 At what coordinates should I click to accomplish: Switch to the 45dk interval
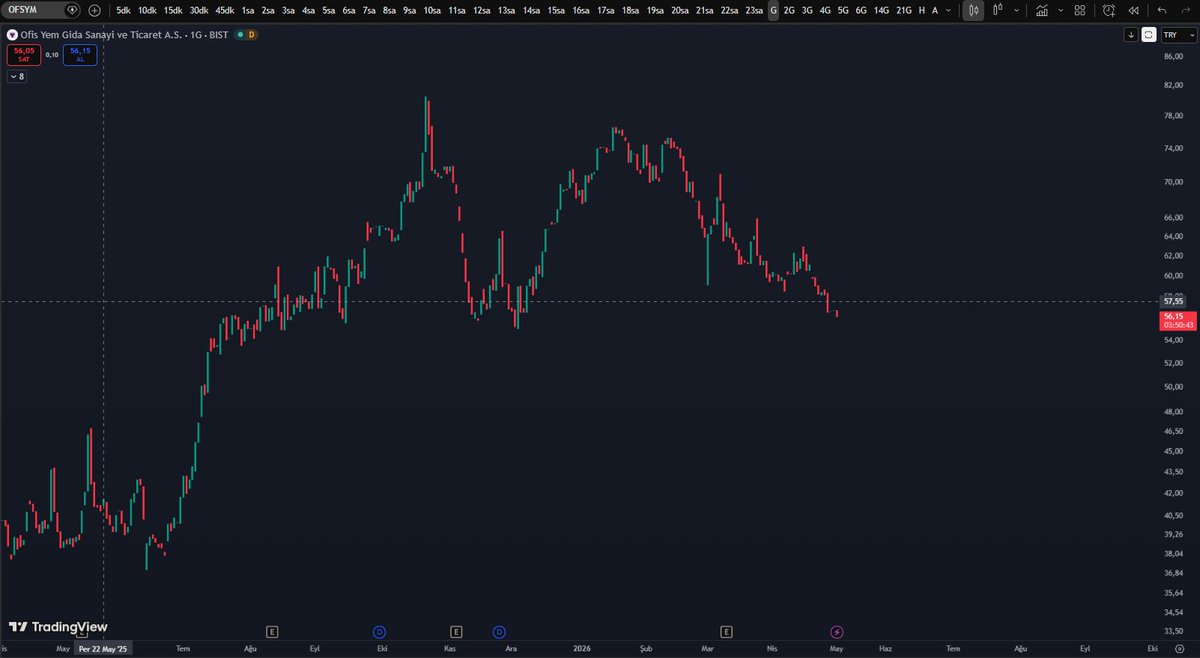coord(225,10)
